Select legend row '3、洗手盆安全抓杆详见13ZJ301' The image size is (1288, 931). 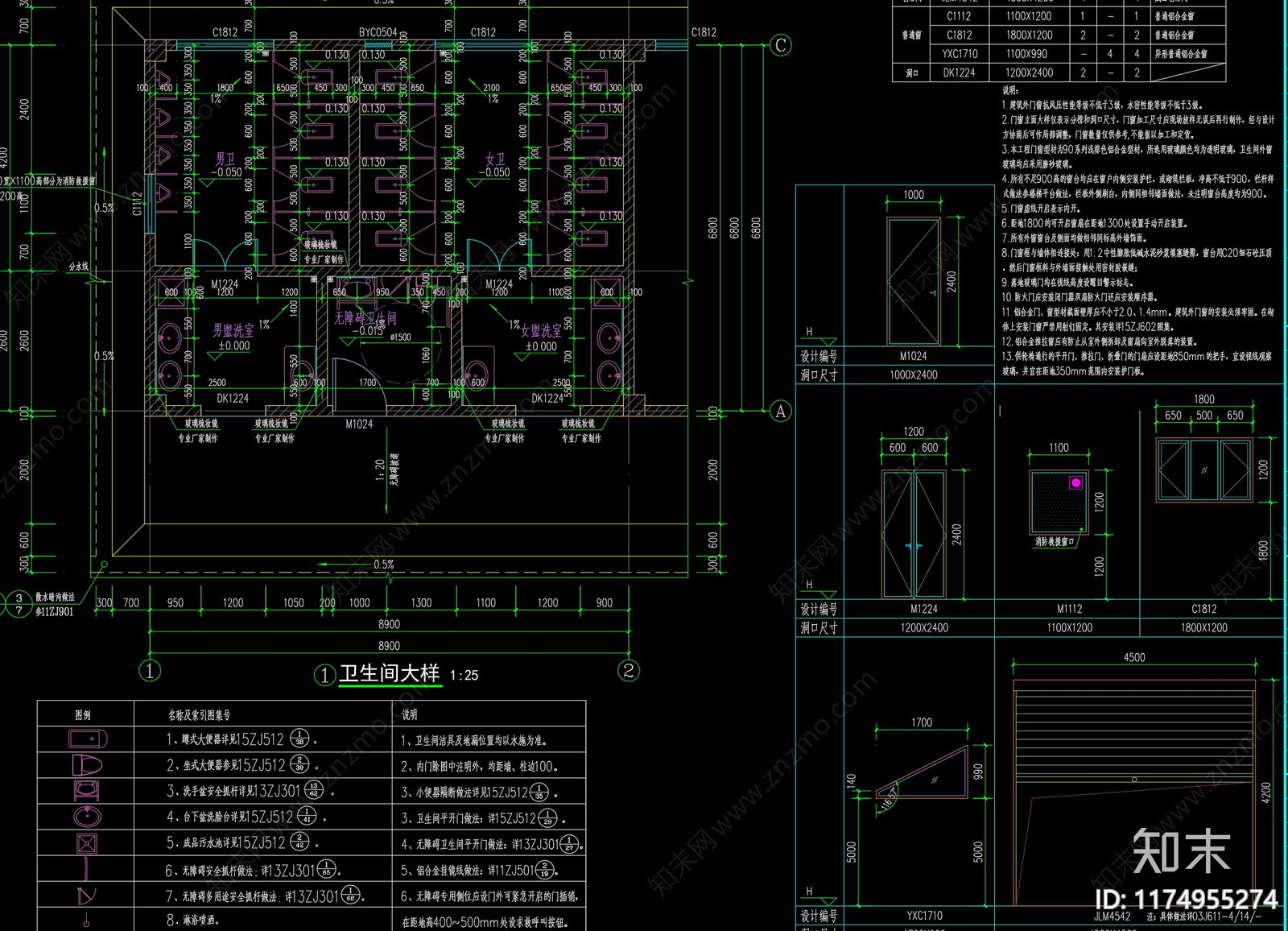click(250, 791)
